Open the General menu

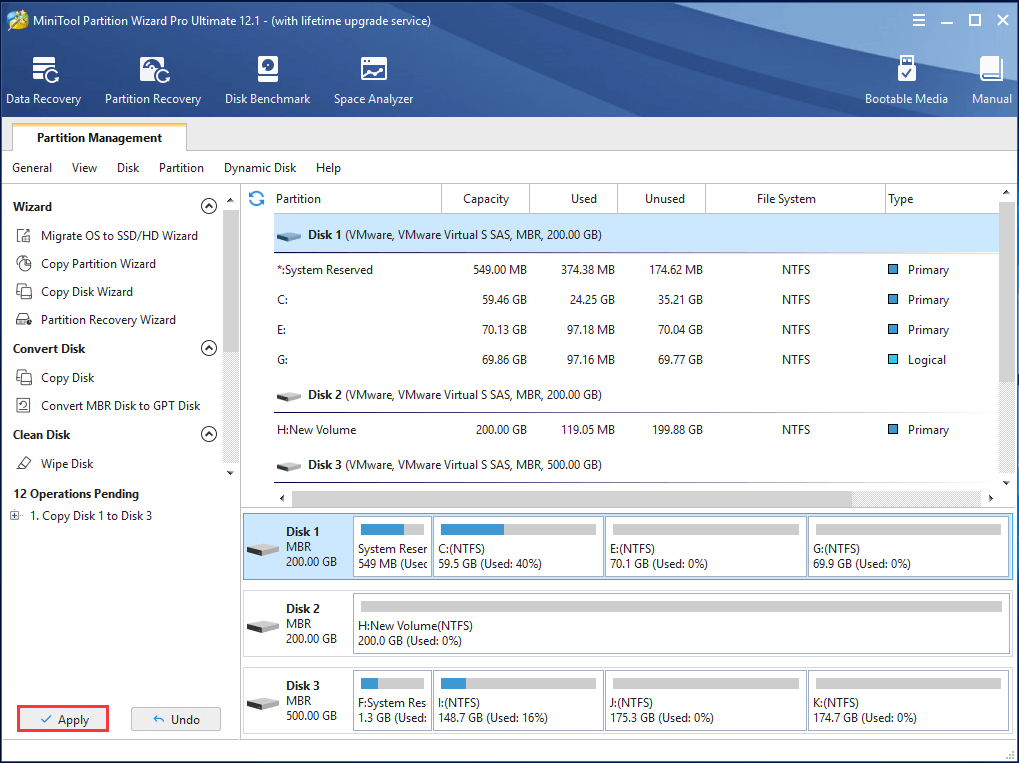click(x=32, y=168)
